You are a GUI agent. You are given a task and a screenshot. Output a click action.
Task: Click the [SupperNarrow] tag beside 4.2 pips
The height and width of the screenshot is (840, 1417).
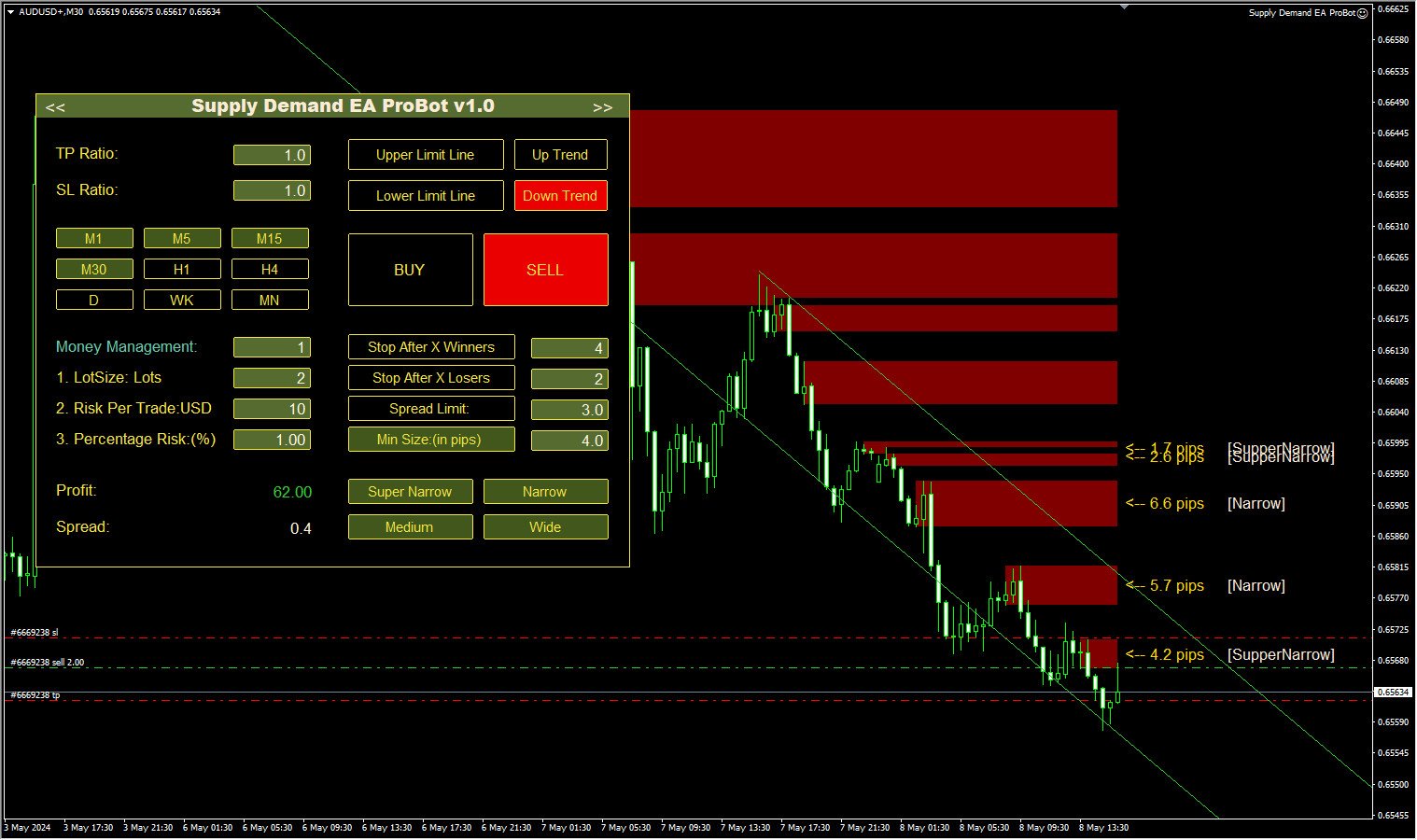(x=1281, y=655)
